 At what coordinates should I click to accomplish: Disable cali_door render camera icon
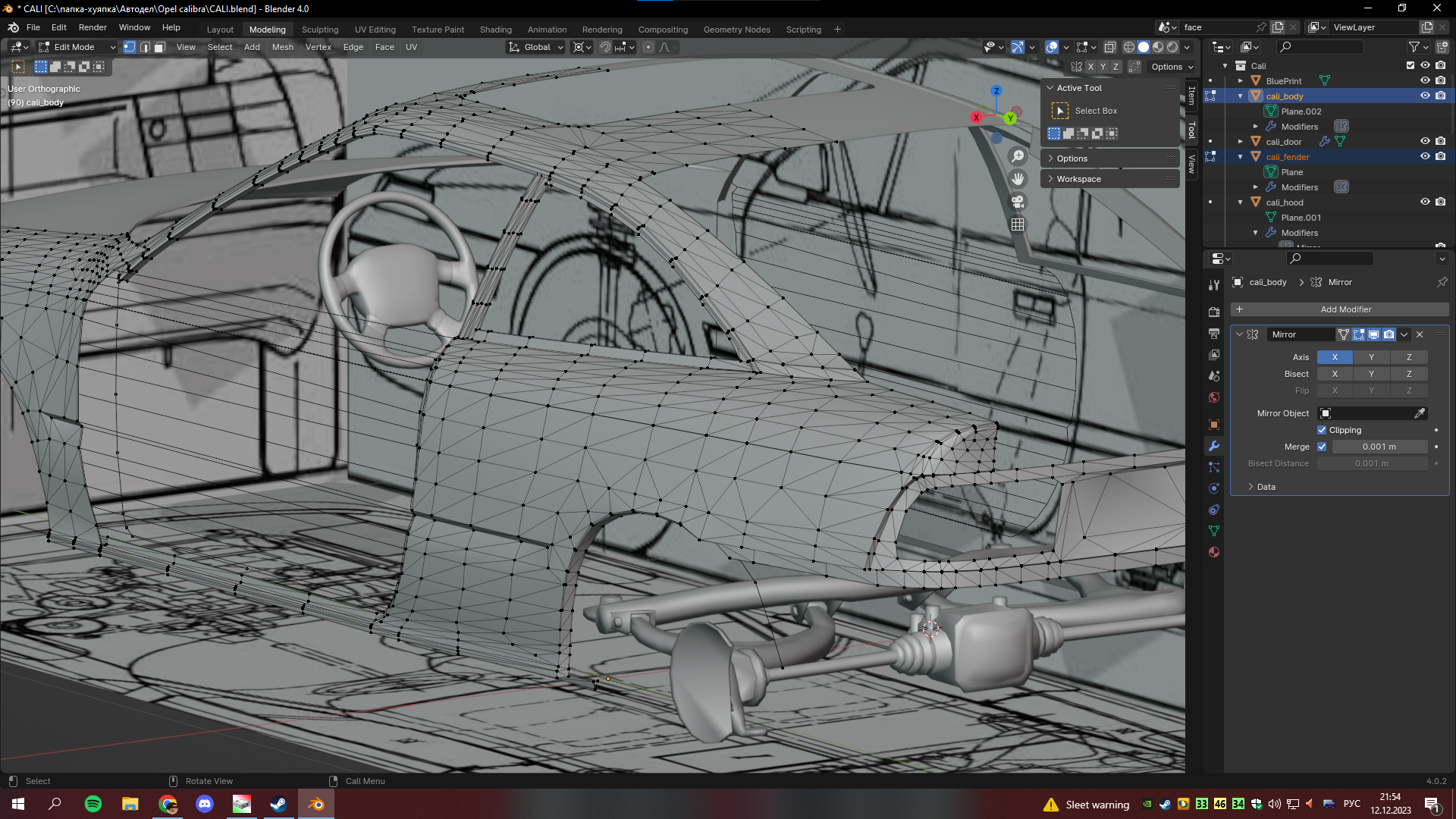(x=1440, y=141)
